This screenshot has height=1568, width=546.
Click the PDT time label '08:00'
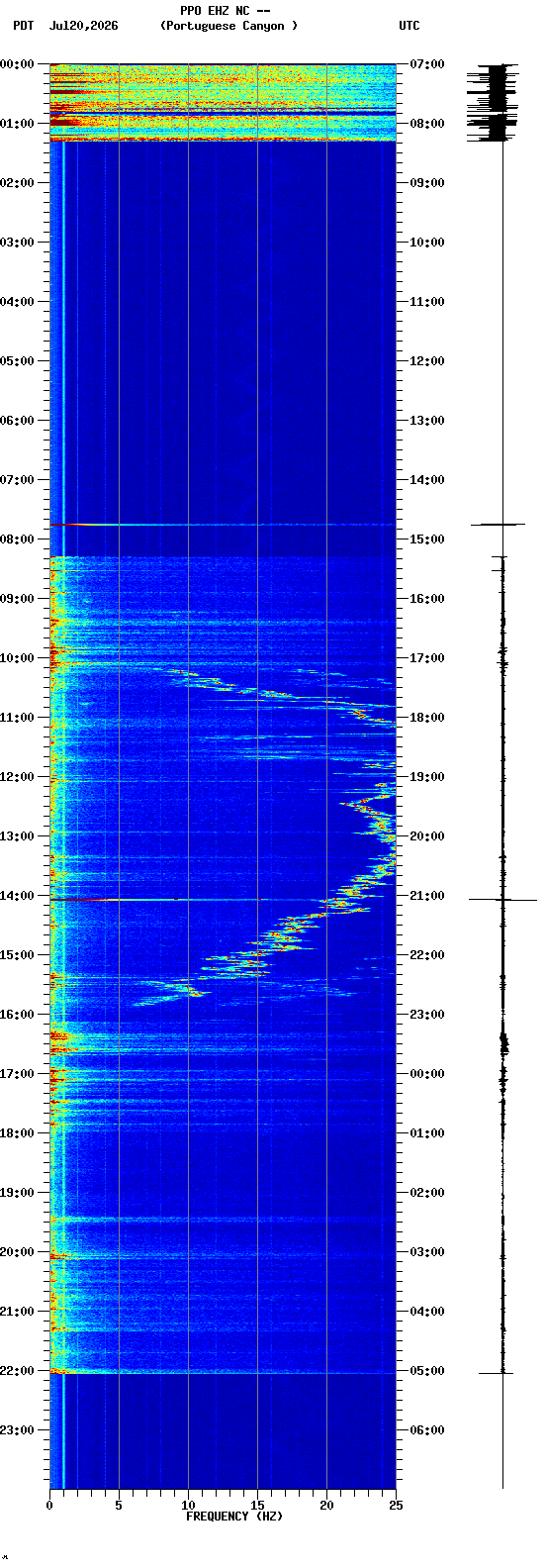point(17,539)
